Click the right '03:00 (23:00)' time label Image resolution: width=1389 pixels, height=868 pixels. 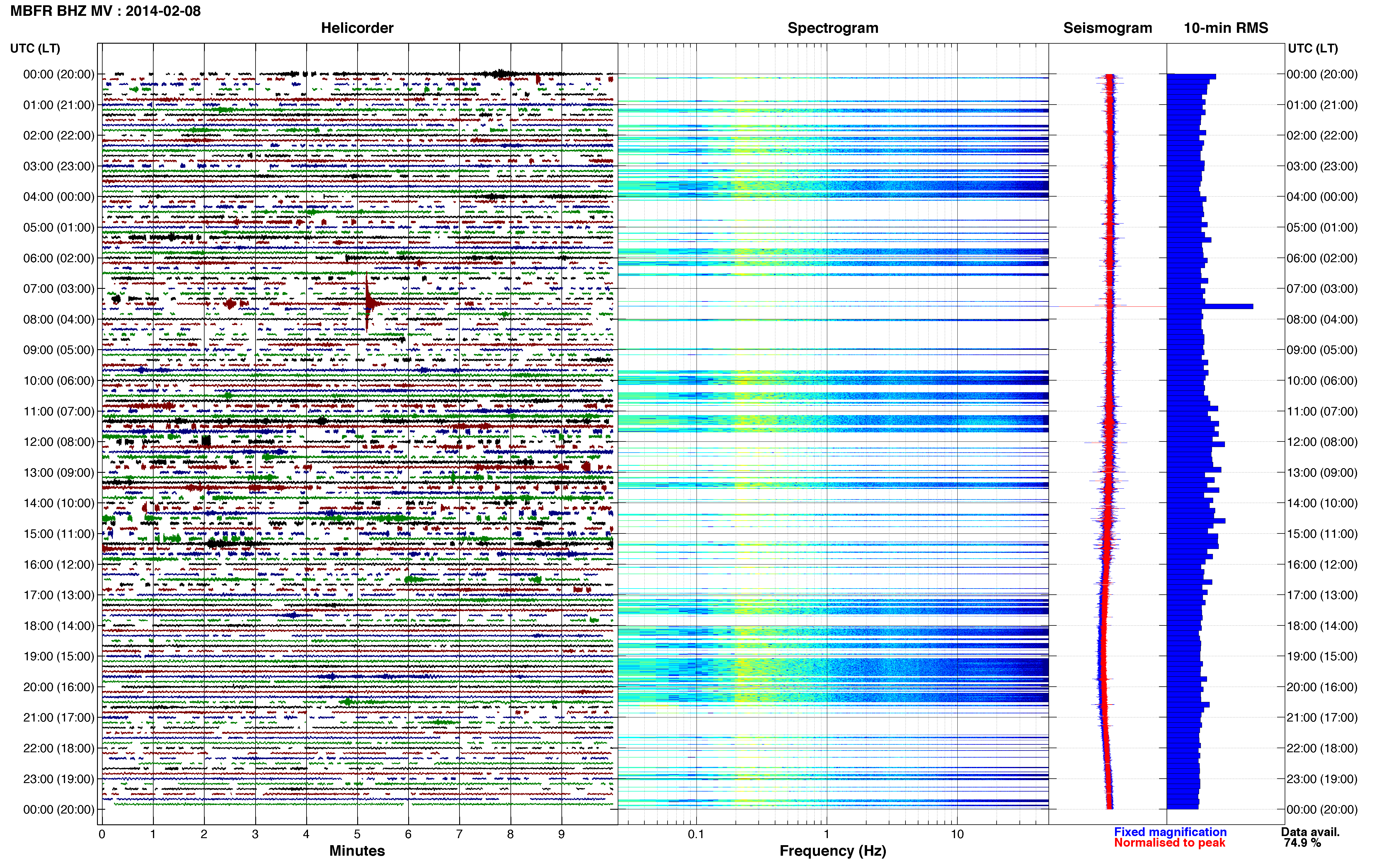click(x=1322, y=166)
